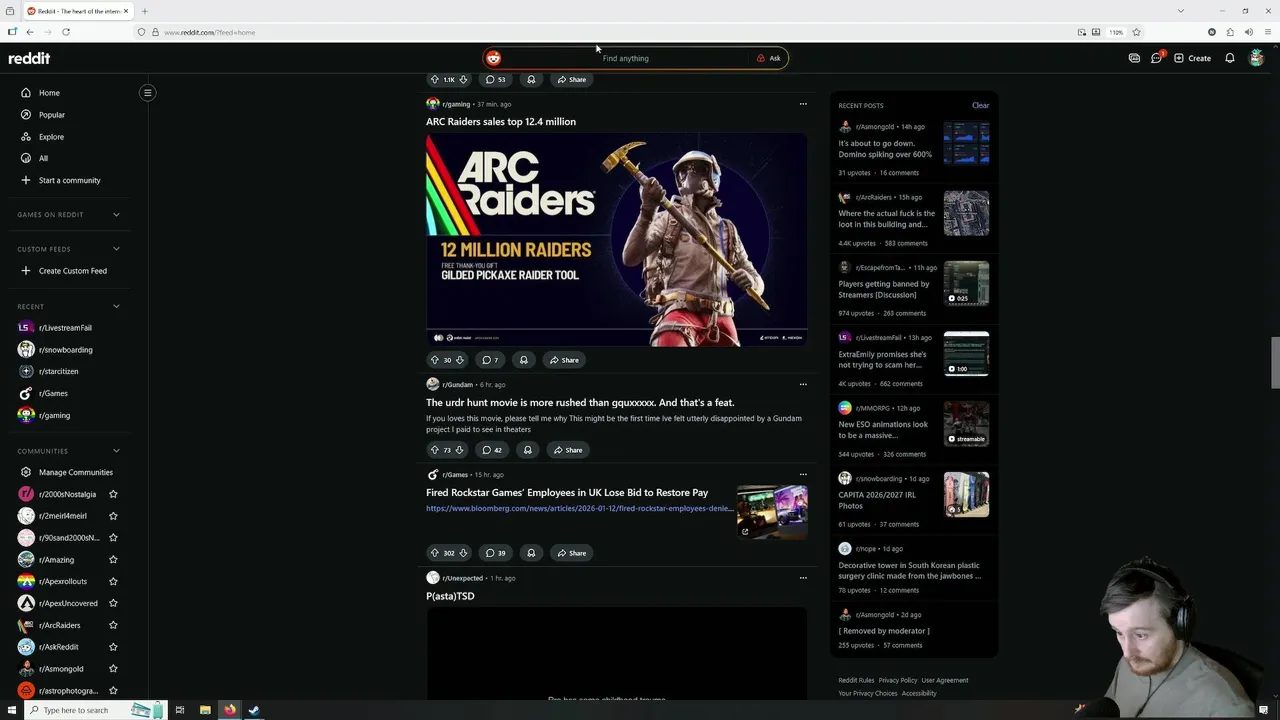Screen dimensions: 1280x720
Task: Favorite r/2000sNostalgia with star
Action: click(x=113, y=494)
